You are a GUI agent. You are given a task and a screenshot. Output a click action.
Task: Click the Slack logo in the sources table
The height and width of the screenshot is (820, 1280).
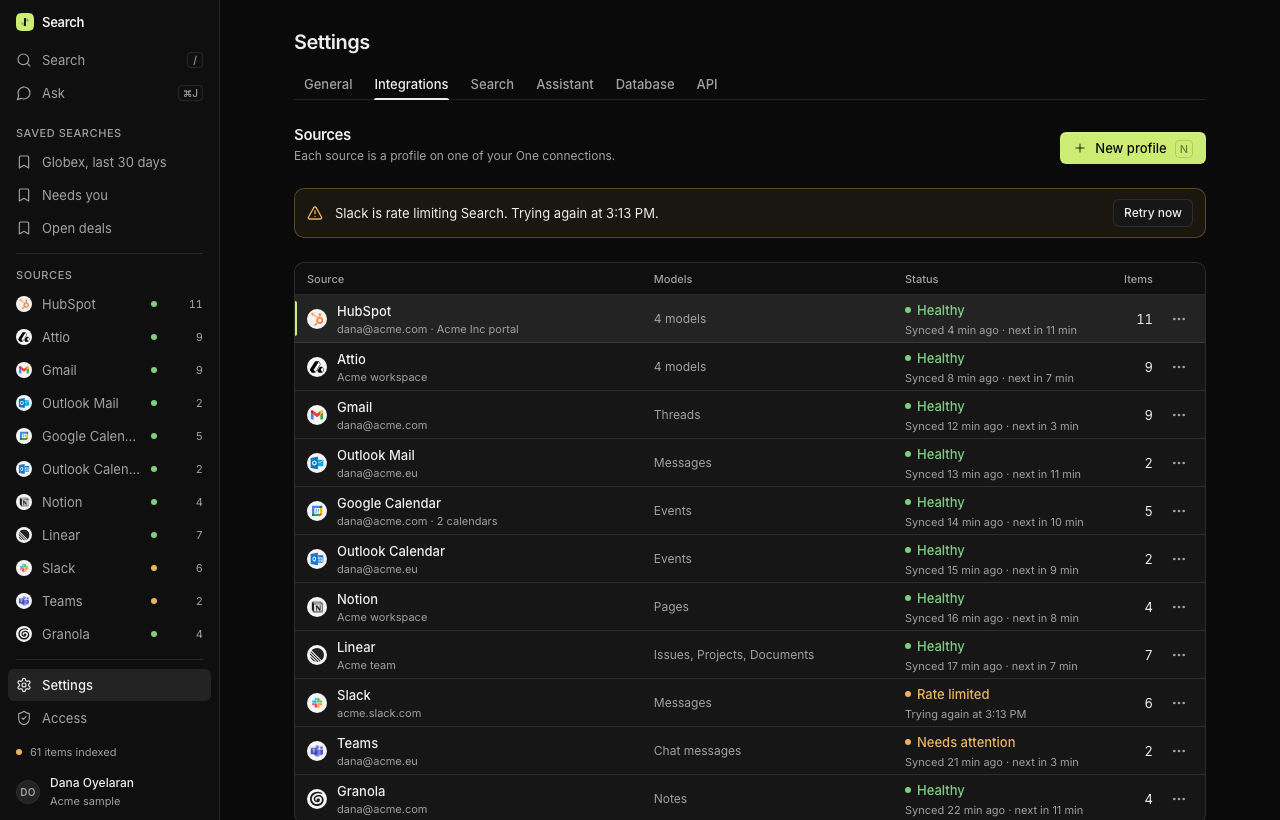[317, 703]
